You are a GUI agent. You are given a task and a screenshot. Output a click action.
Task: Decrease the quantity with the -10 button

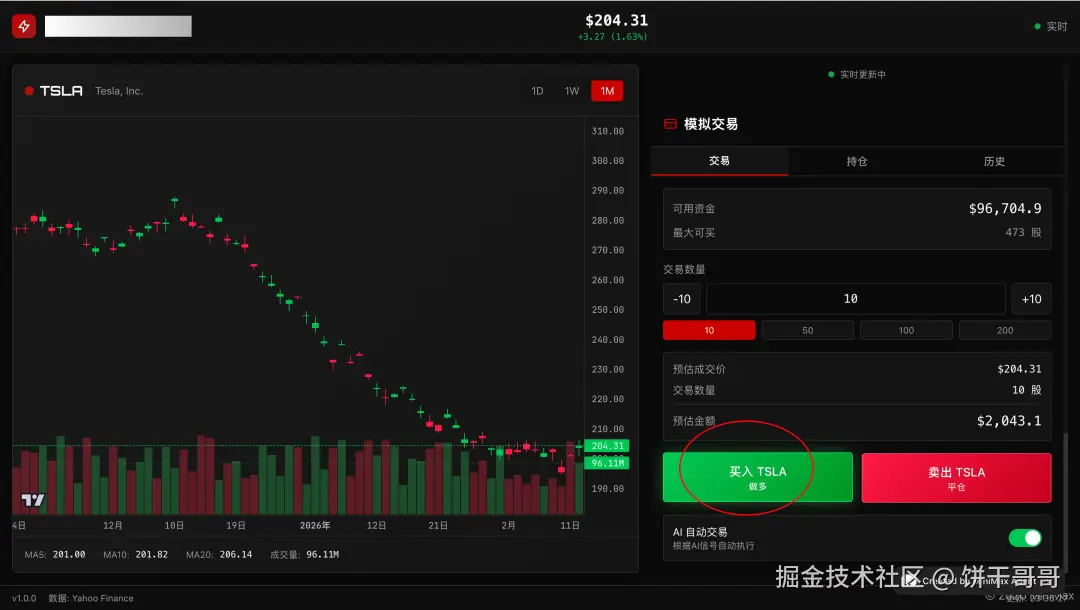[x=682, y=299]
